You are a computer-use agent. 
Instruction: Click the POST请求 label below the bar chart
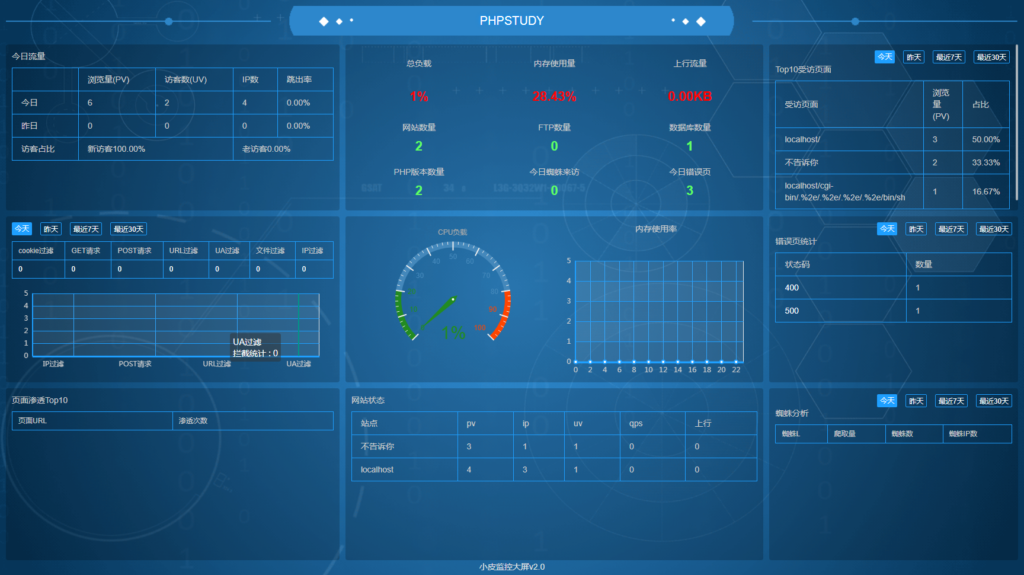point(135,364)
